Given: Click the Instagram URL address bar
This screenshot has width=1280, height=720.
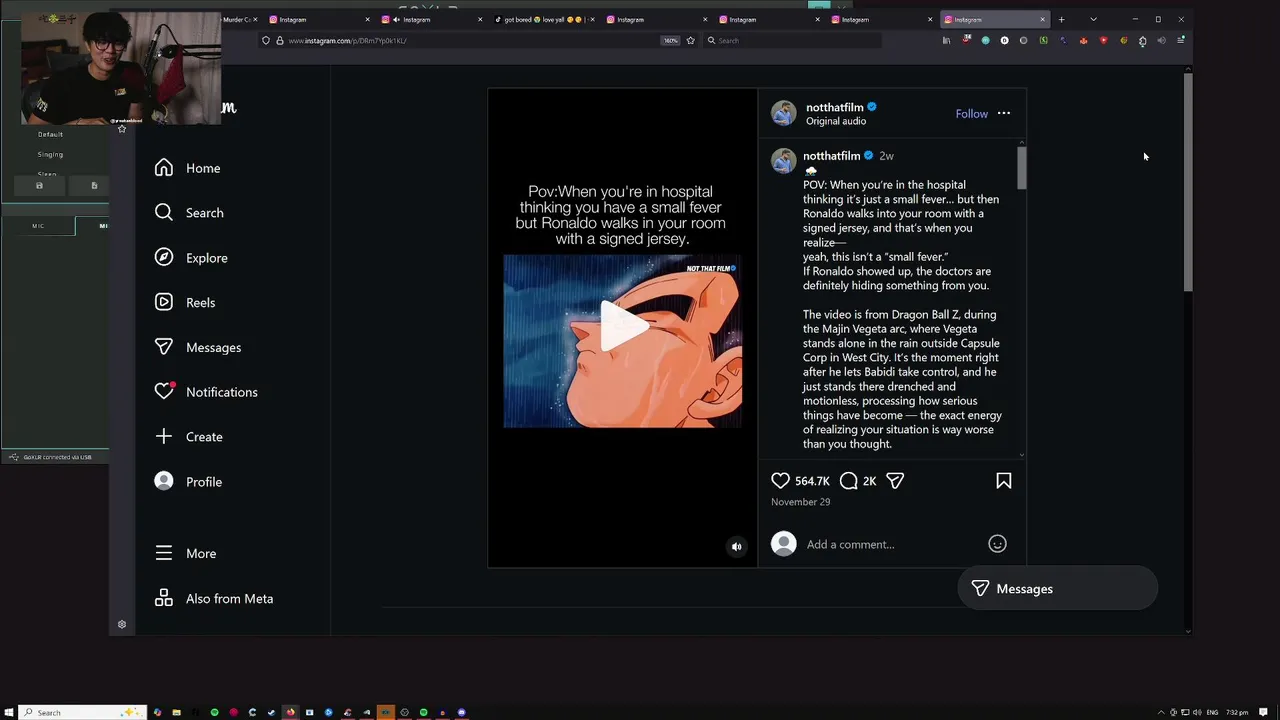Looking at the screenshot, I should 460,41.
